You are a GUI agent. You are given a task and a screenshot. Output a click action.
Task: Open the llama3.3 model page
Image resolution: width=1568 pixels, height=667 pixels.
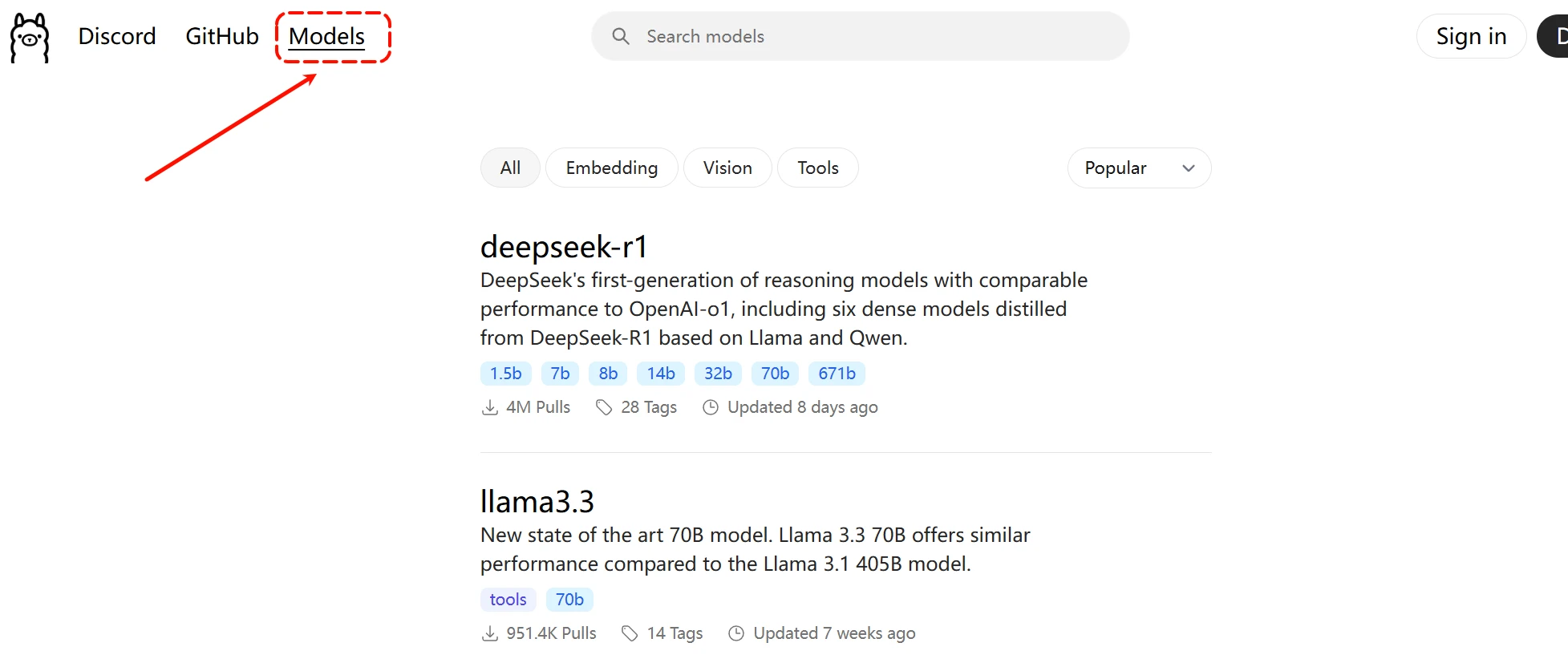pos(537,501)
